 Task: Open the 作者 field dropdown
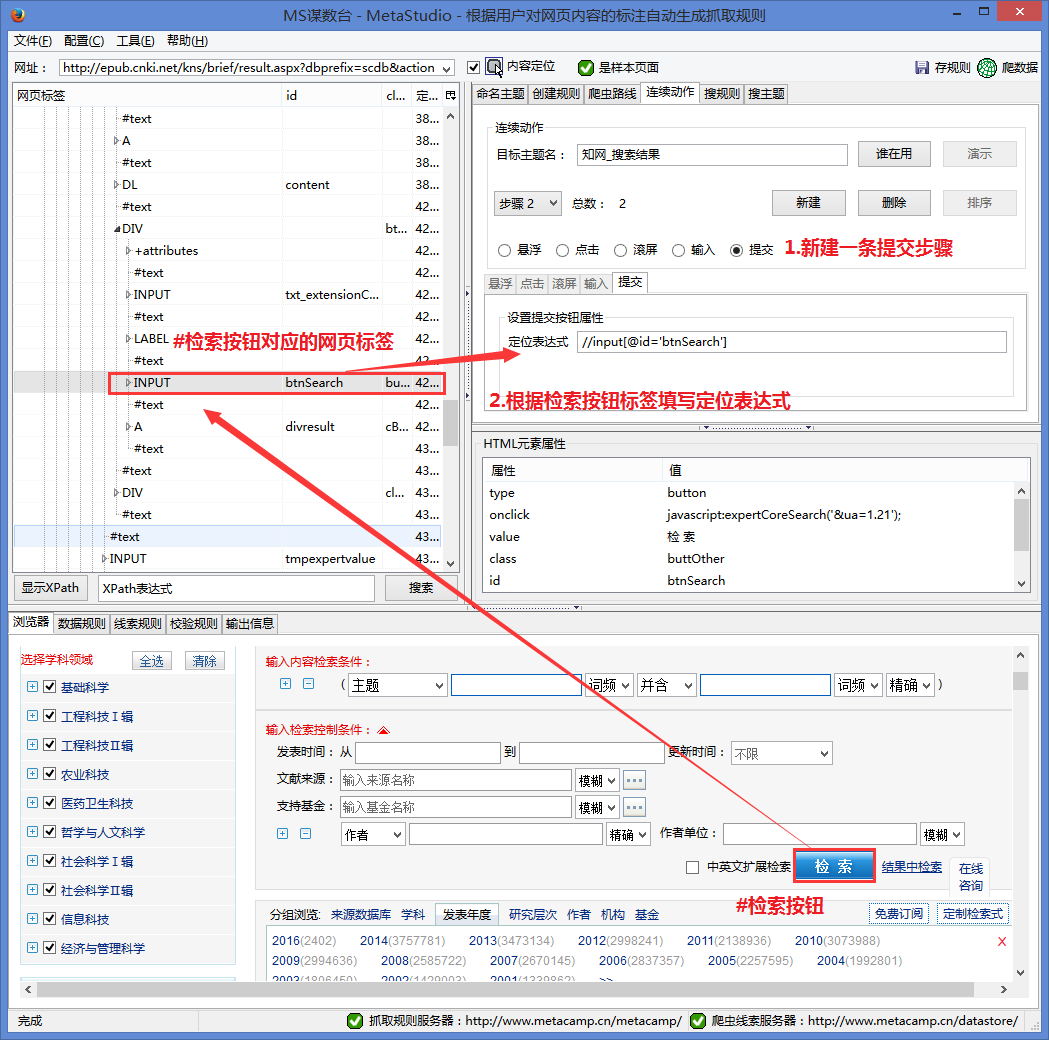click(x=373, y=835)
